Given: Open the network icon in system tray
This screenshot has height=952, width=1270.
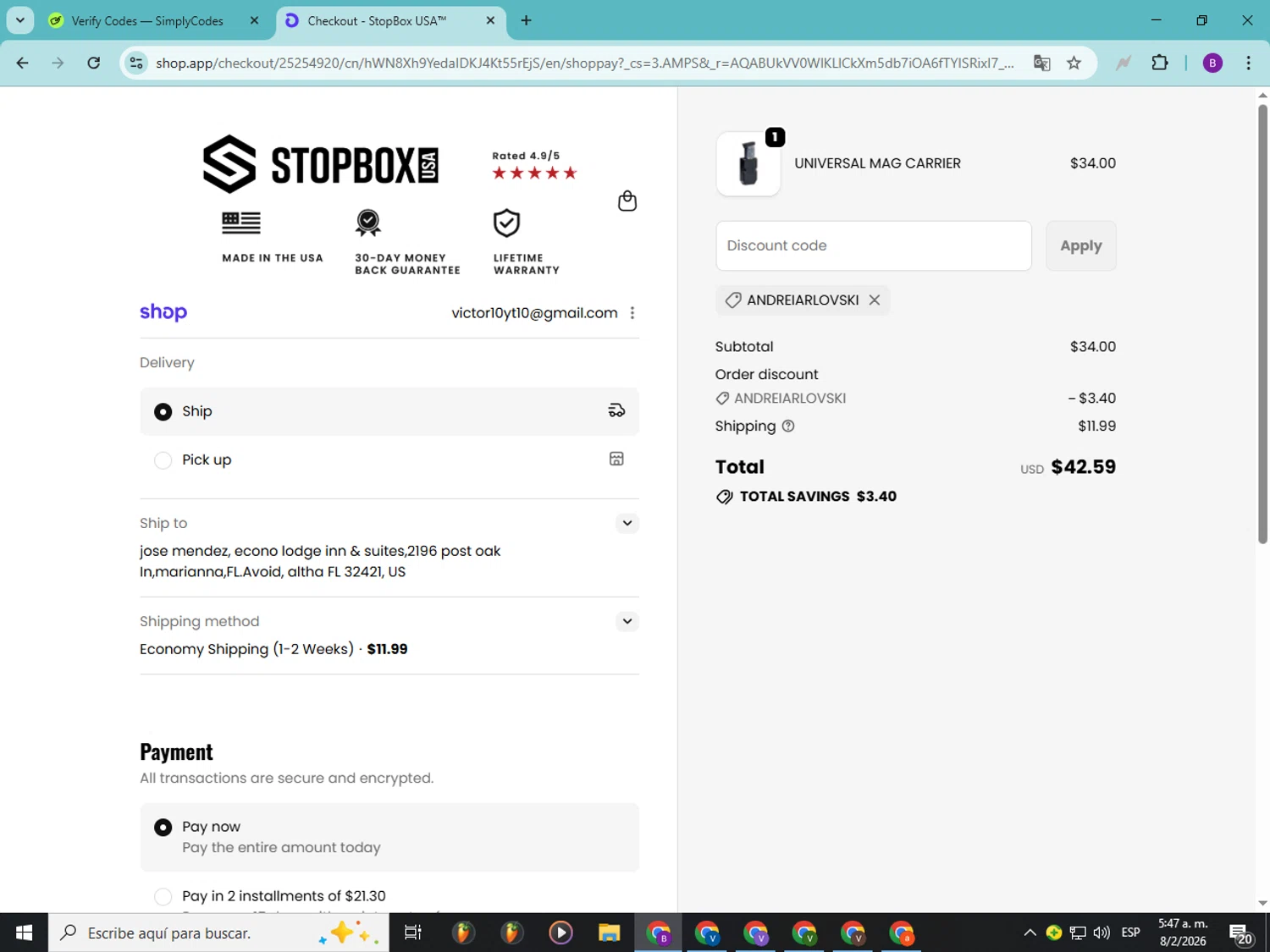Looking at the screenshot, I should point(1078,933).
